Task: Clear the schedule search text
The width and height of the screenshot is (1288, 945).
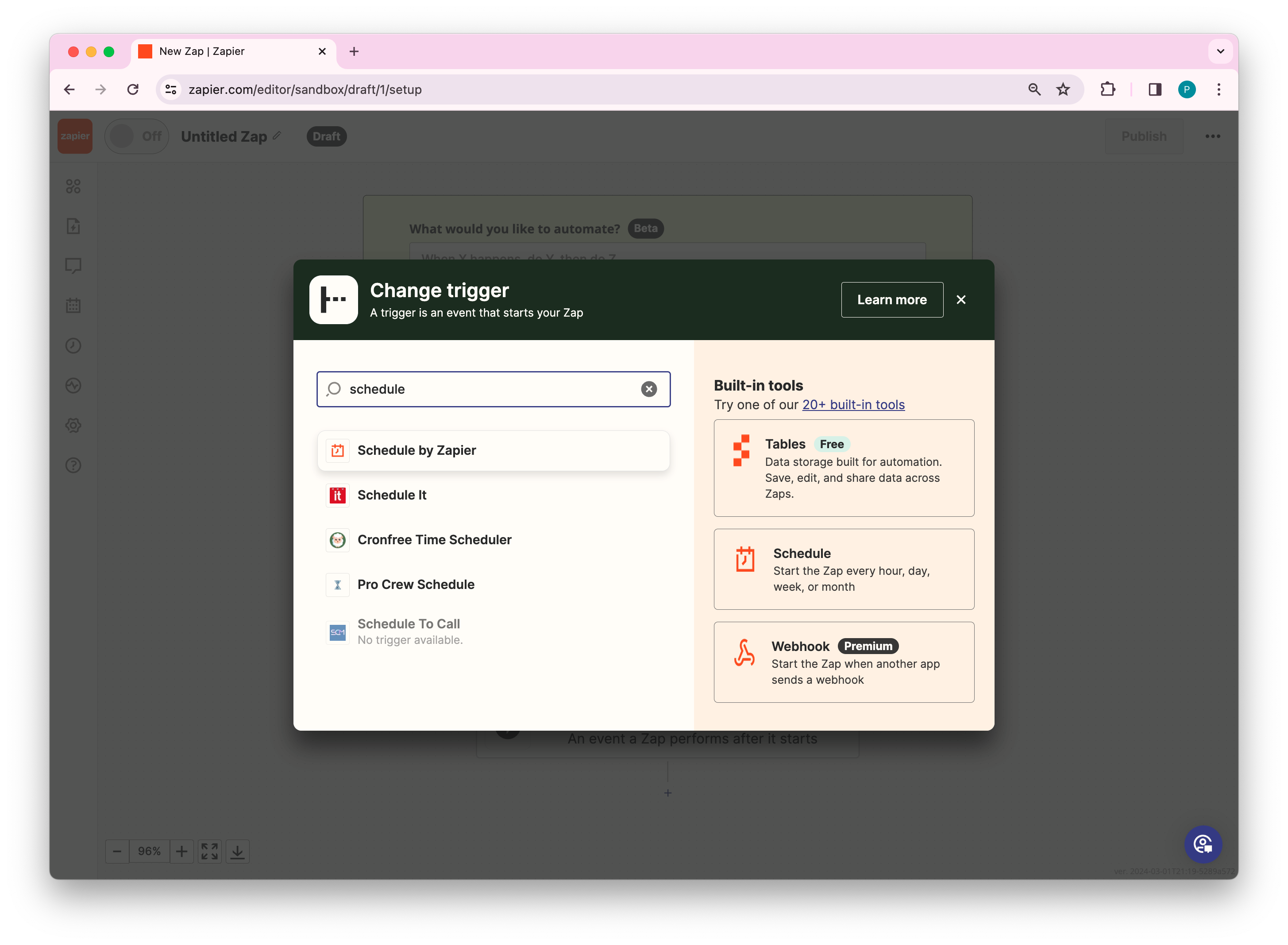Action: point(648,389)
